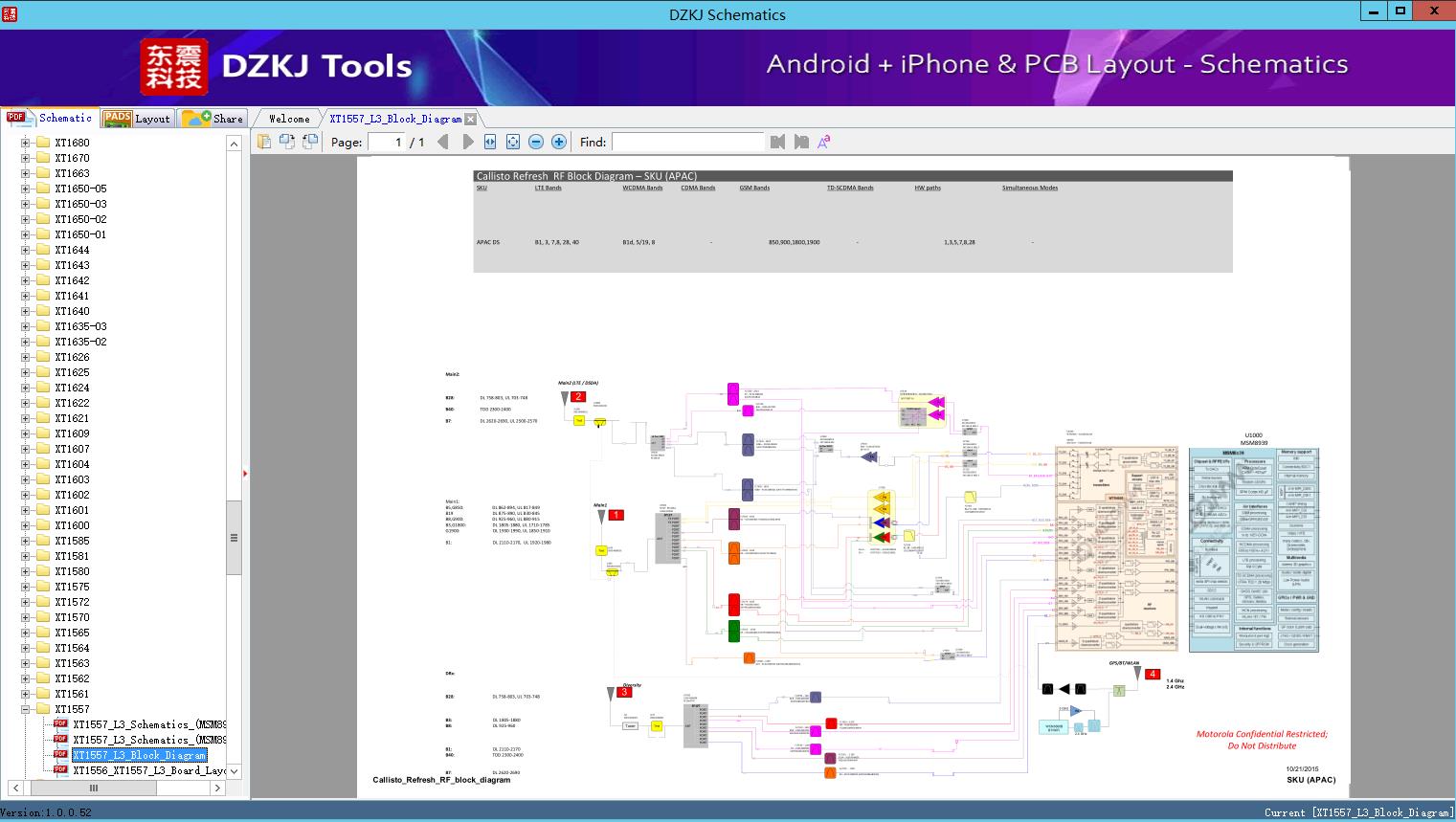Screen dimensions: 1456x822
Task: Zoom out with the minus icon
Action: 536,142
